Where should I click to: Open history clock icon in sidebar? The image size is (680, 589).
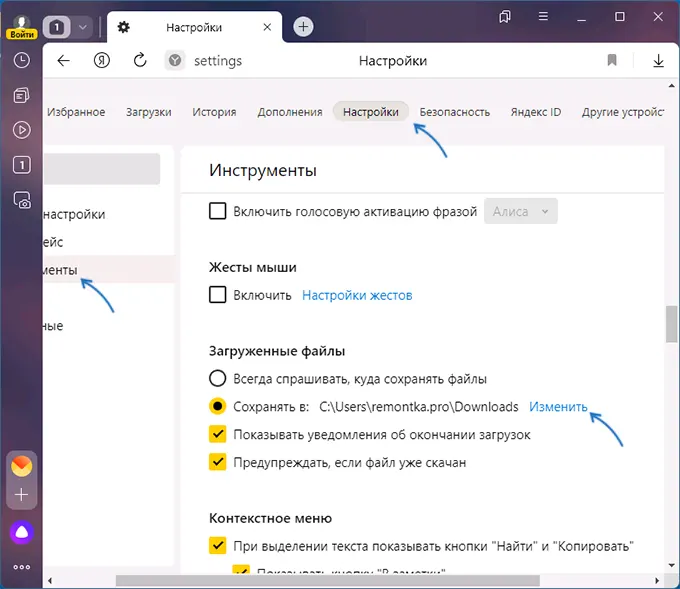pyautogui.click(x=22, y=60)
